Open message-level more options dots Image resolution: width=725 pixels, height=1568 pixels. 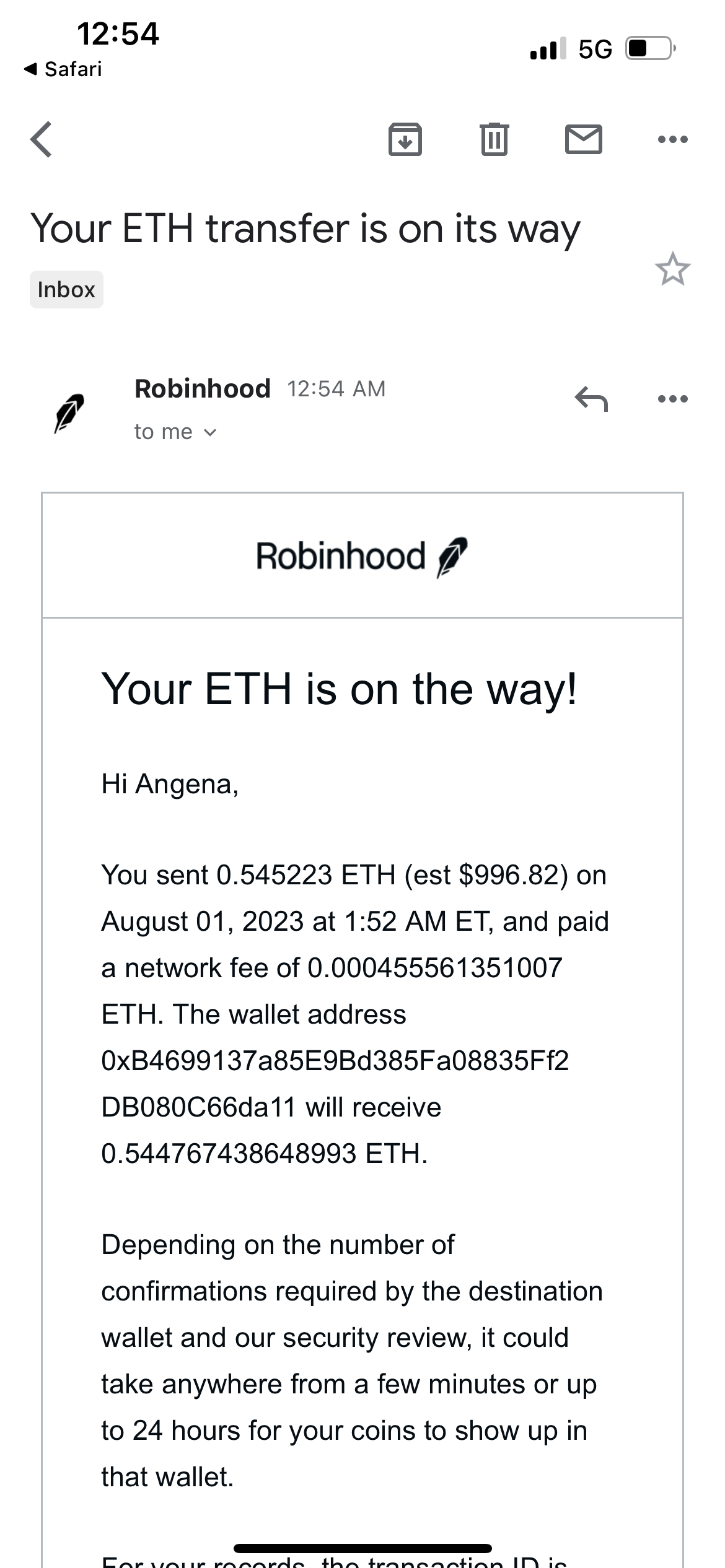tap(672, 398)
